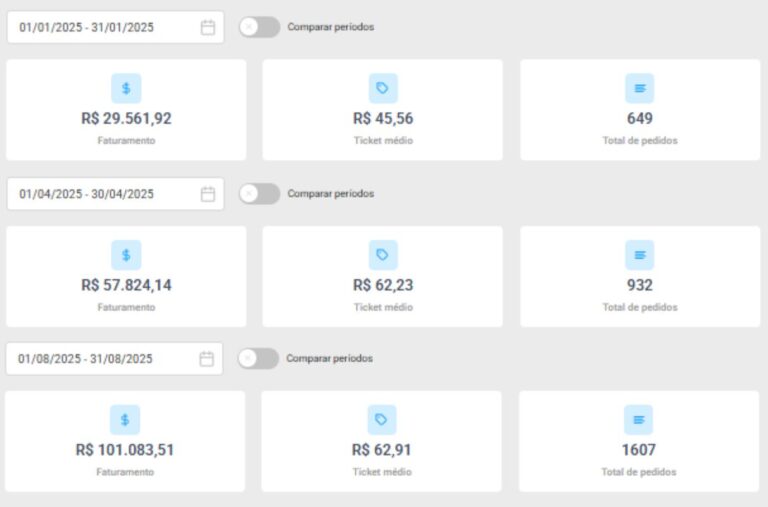Screen dimensions: 768x507
Task: Click tag icon above R$ 62,23
Action: click(x=382, y=255)
